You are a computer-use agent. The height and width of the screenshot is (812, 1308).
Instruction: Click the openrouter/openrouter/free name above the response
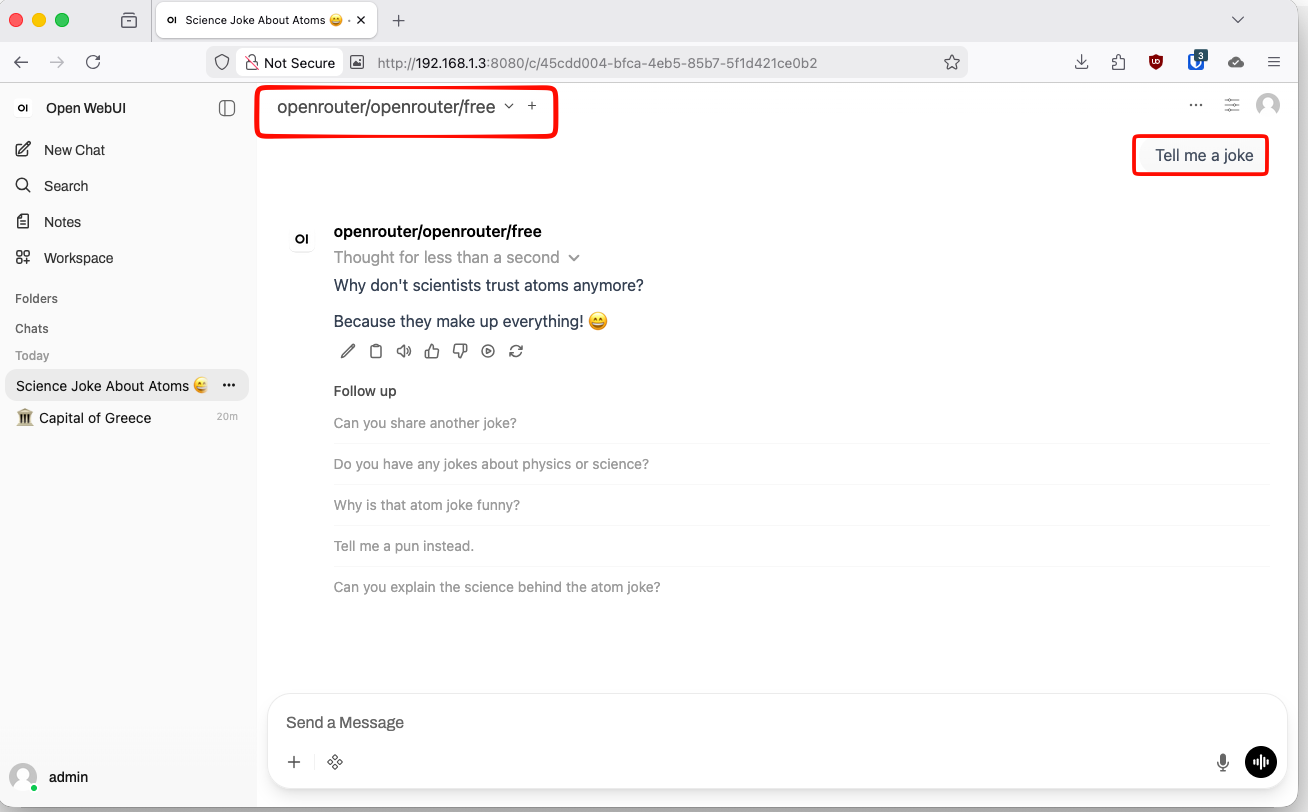[438, 231]
